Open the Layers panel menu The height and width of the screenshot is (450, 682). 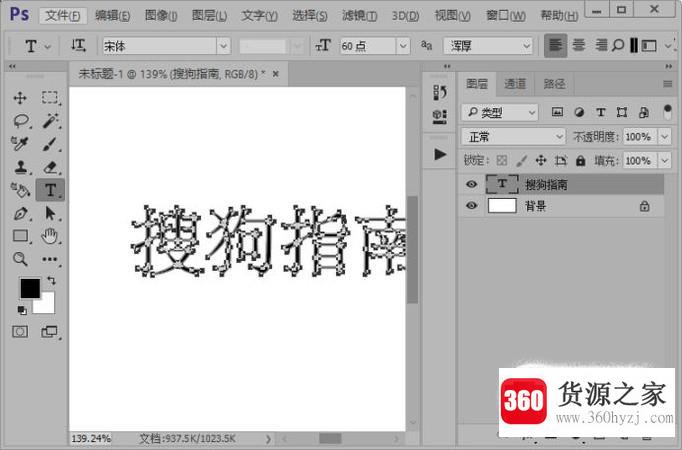[x=668, y=84]
